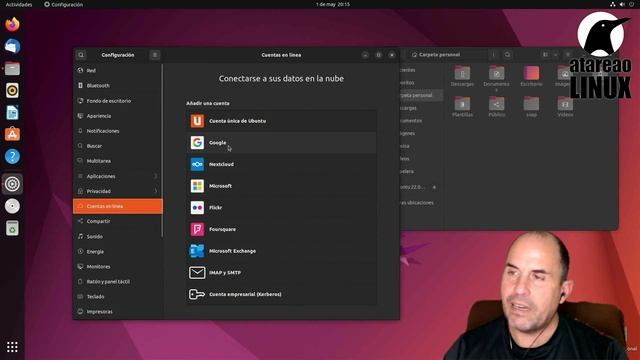Click the search icon in Configuración

coord(81,55)
